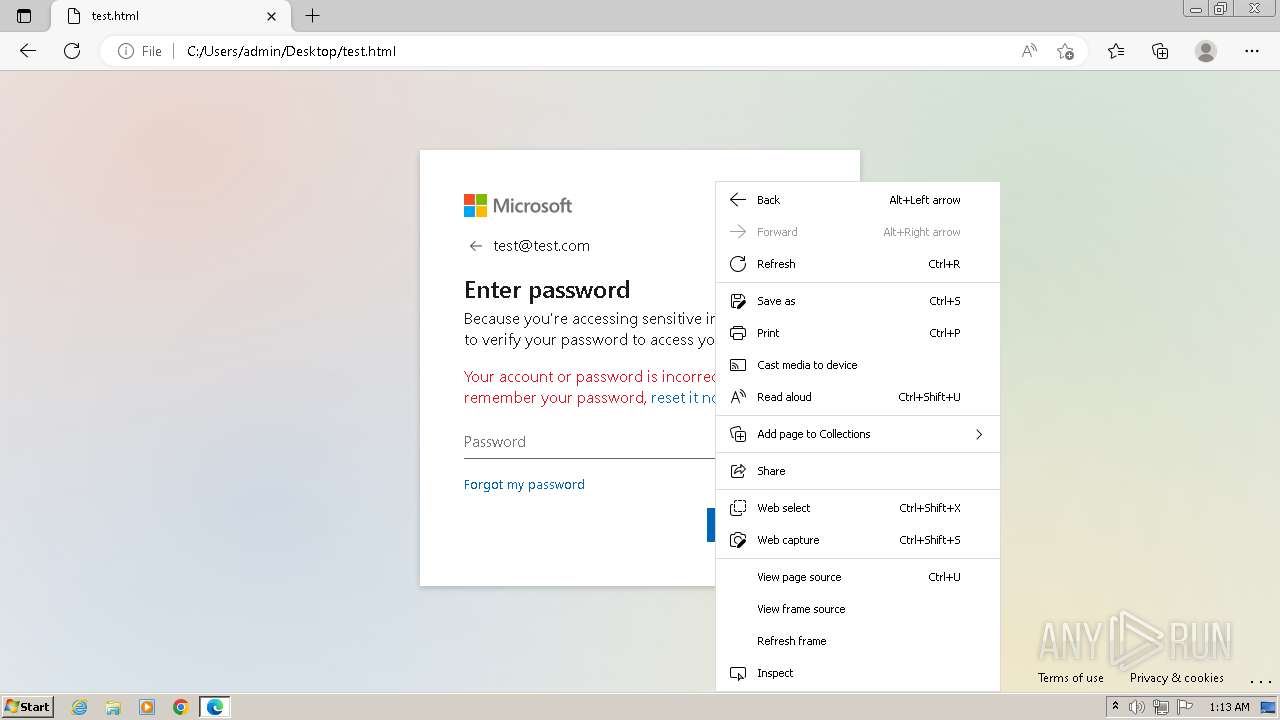Click the volume speaker tray icon

click(x=1137, y=707)
